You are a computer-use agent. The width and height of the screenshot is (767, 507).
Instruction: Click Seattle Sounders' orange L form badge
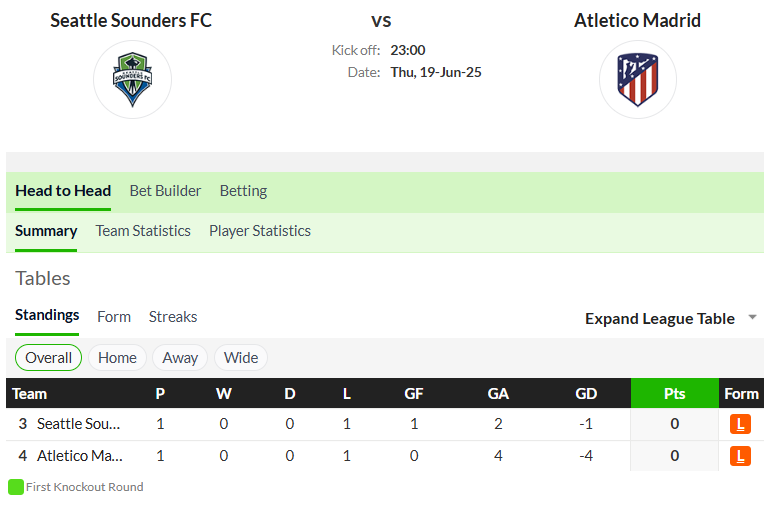[740, 424]
